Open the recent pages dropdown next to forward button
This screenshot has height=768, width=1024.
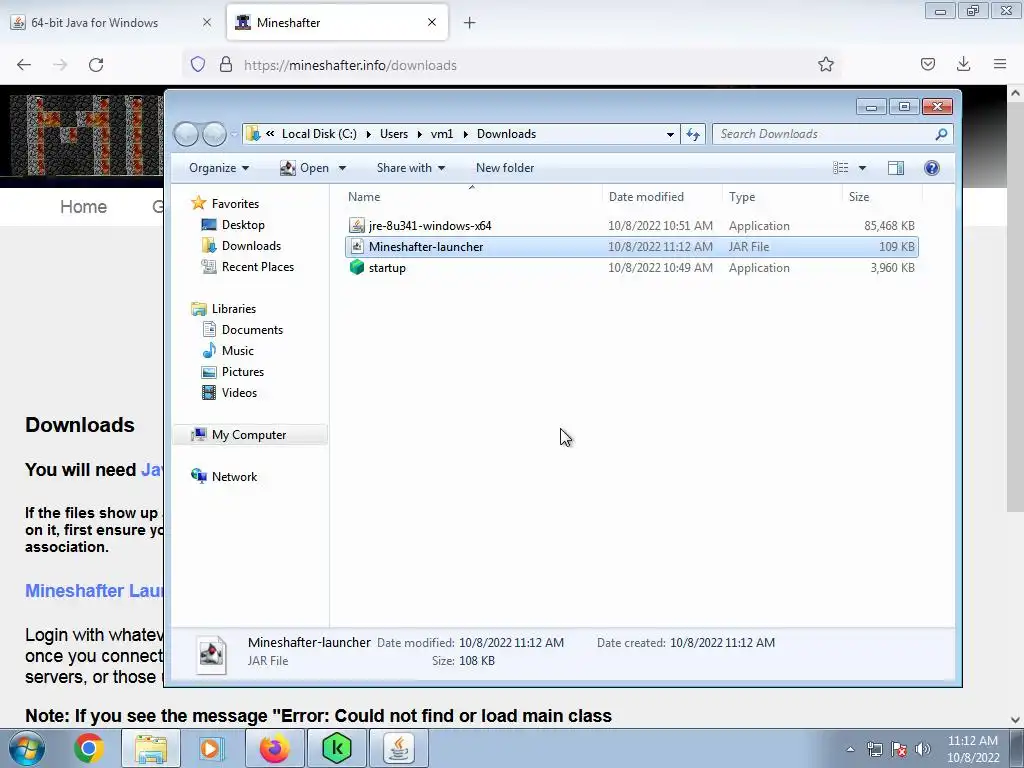pos(234,134)
